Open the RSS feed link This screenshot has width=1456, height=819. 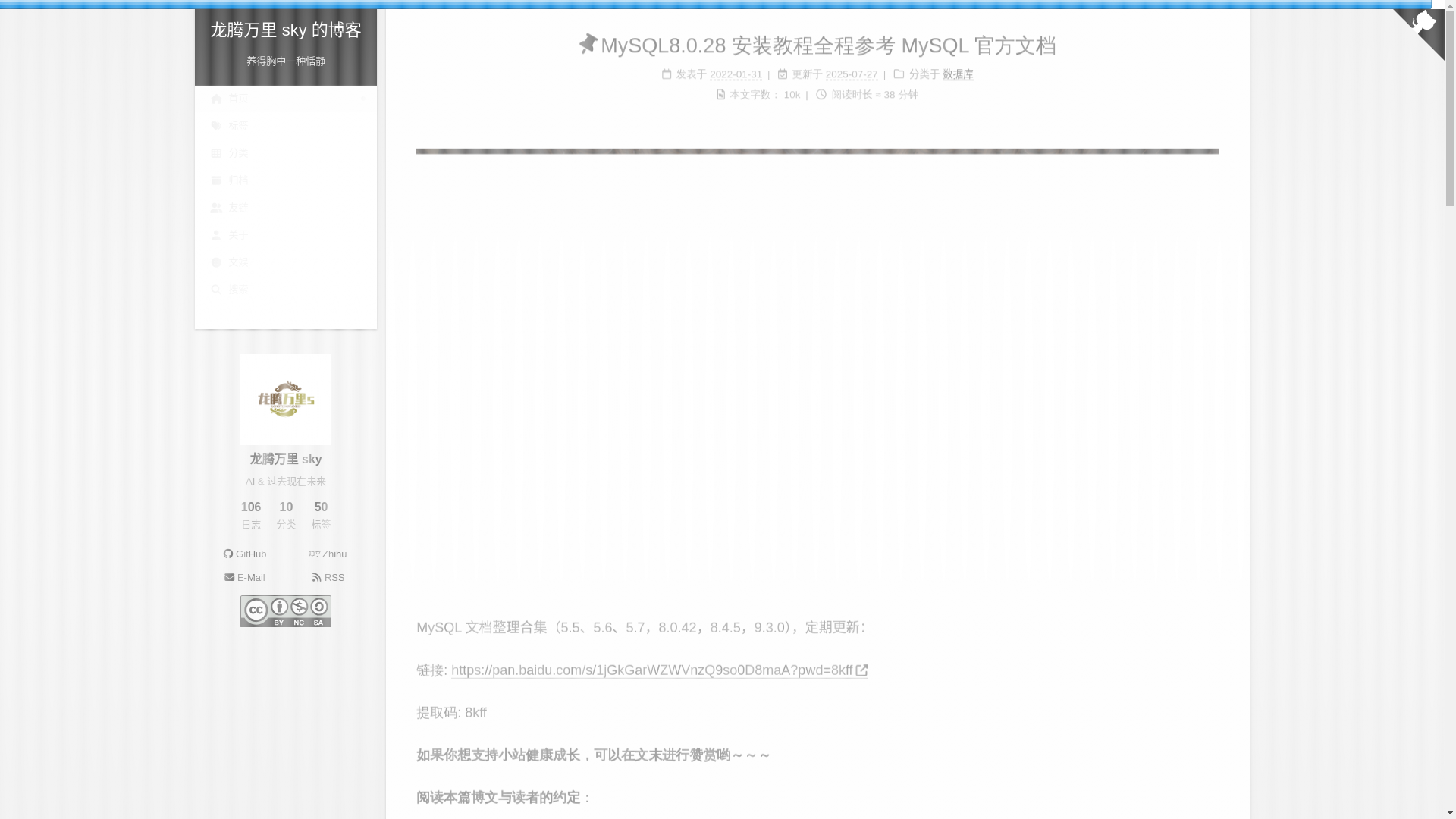click(x=328, y=578)
